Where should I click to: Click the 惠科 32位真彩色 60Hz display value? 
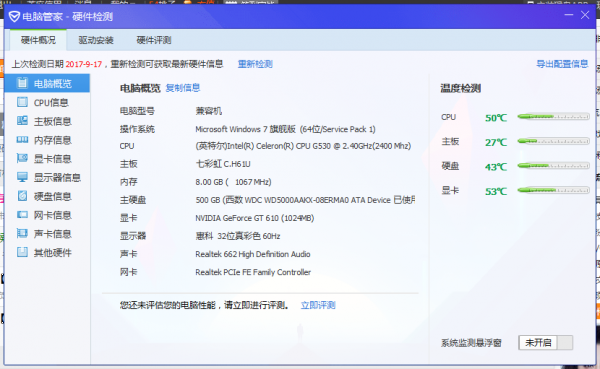coord(238,236)
